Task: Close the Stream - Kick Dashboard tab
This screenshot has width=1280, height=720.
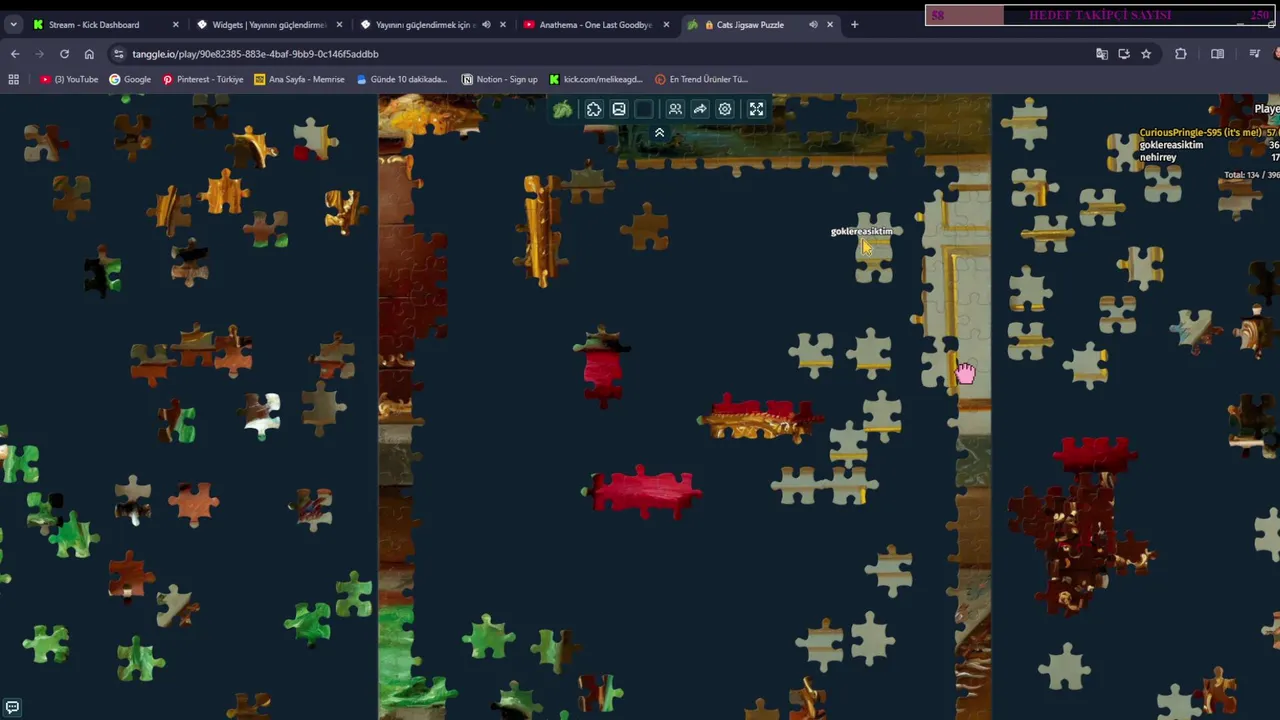Action: pyautogui.click(x=176, y=24)
